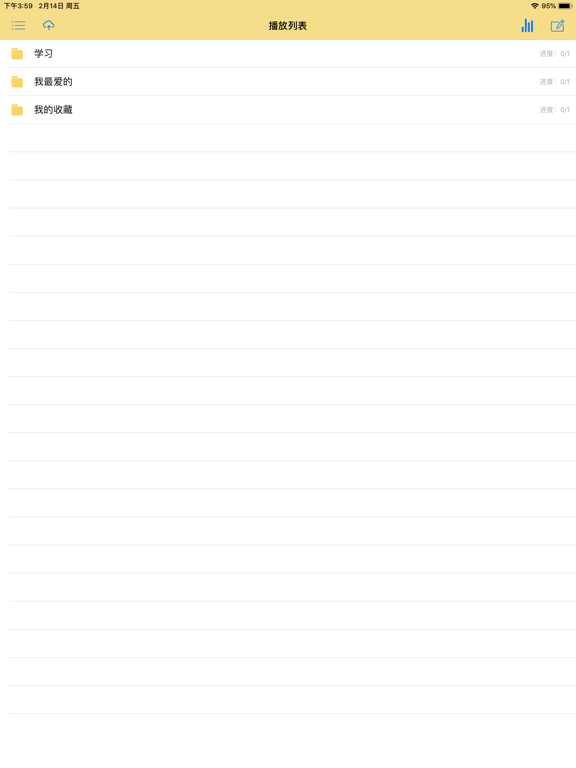The image size is (576, 768).
Task: Click the 学习 folder icon
Action: [17, 53]
